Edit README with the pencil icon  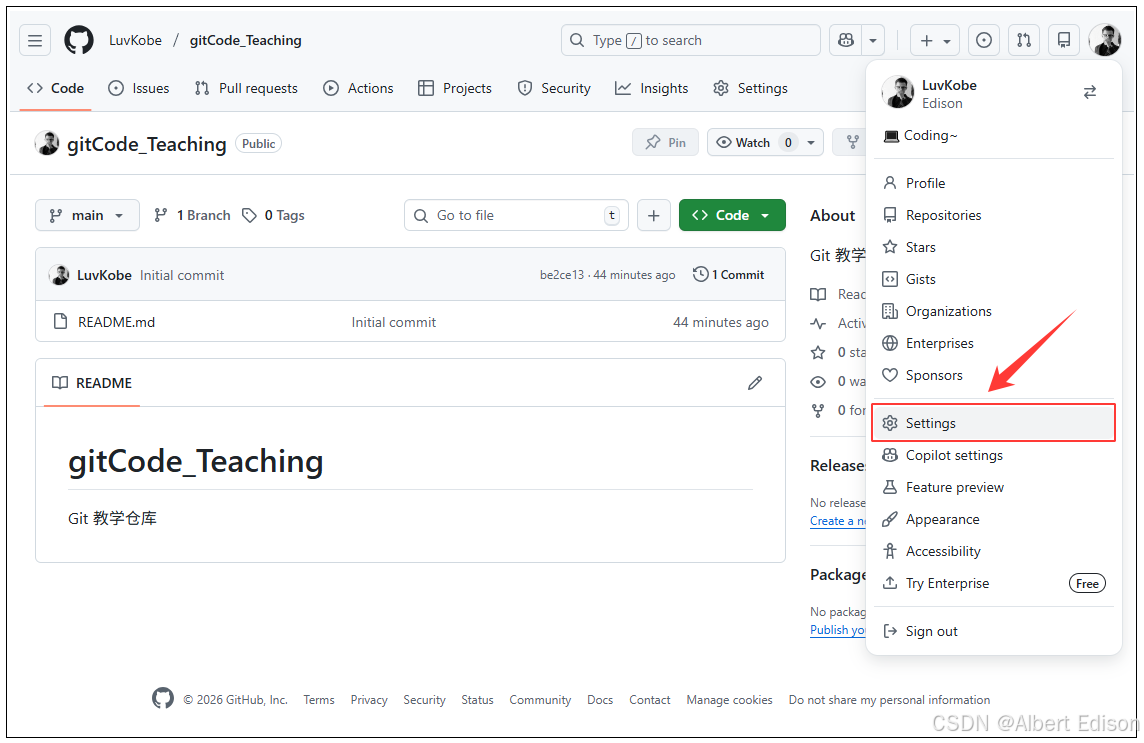[754, 383]
